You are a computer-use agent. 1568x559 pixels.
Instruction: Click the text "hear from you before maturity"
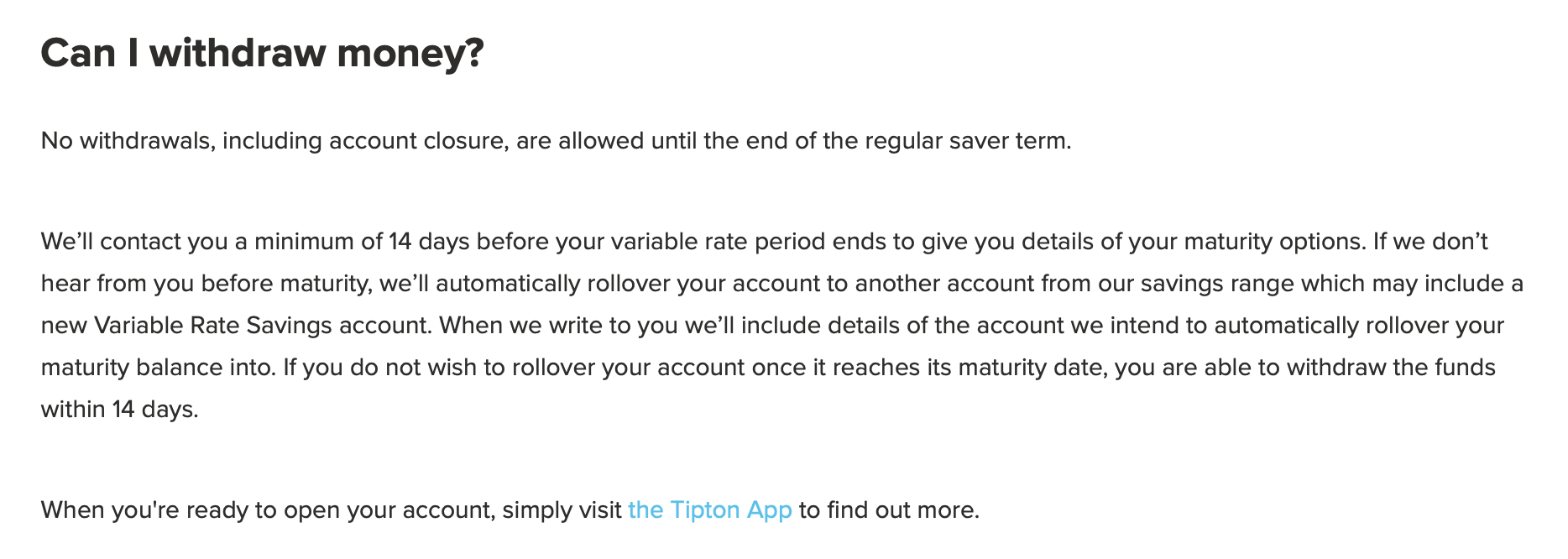coord(205,284)
